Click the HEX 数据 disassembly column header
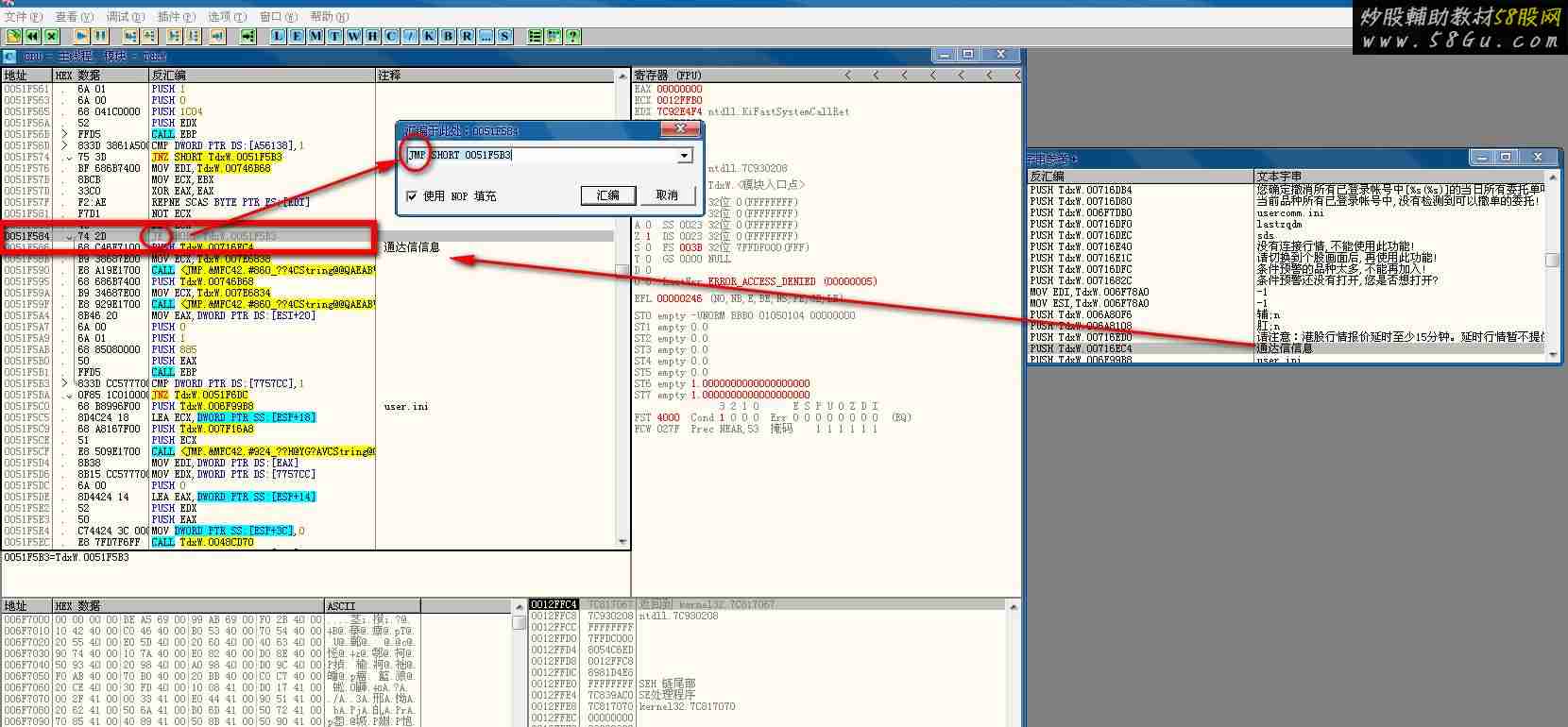 [101, 75]
